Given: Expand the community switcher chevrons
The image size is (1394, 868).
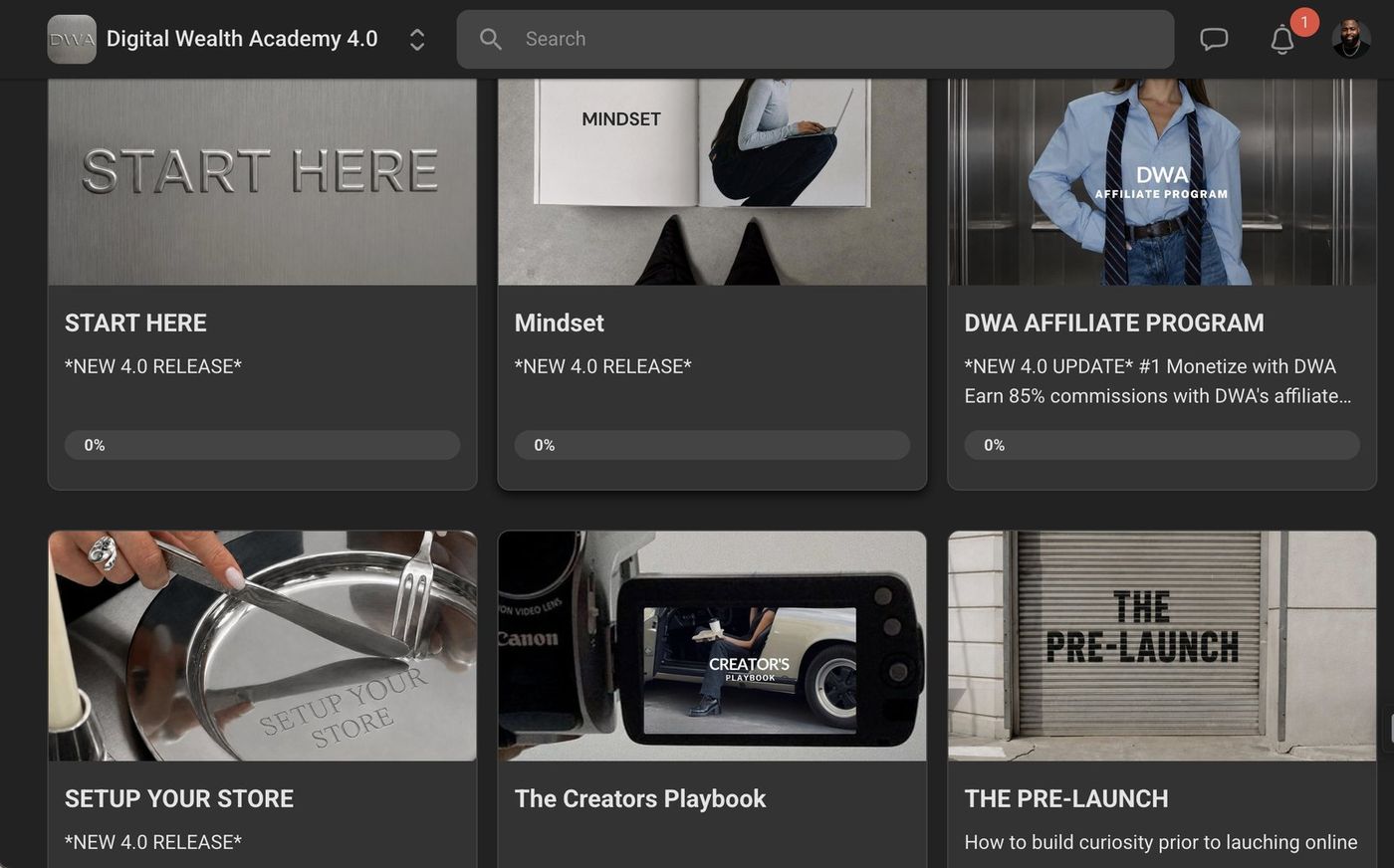Looking at the screenshot, I should (x=417, y=39).
